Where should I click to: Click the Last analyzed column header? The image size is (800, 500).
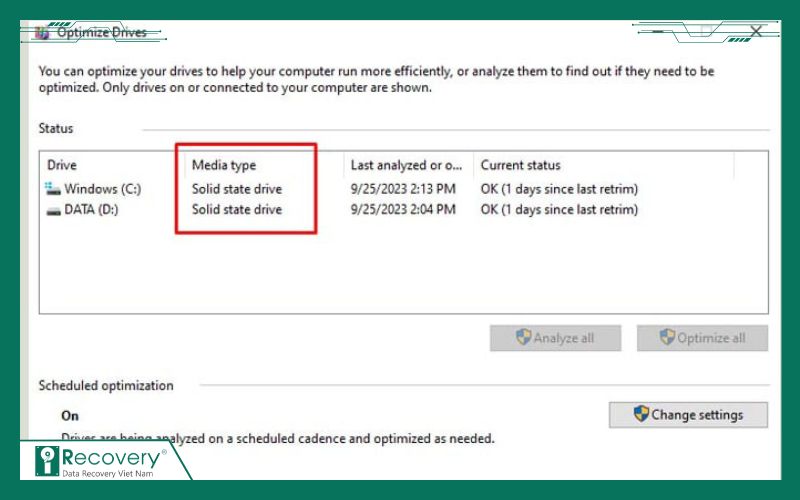click(x=406, y=165)
